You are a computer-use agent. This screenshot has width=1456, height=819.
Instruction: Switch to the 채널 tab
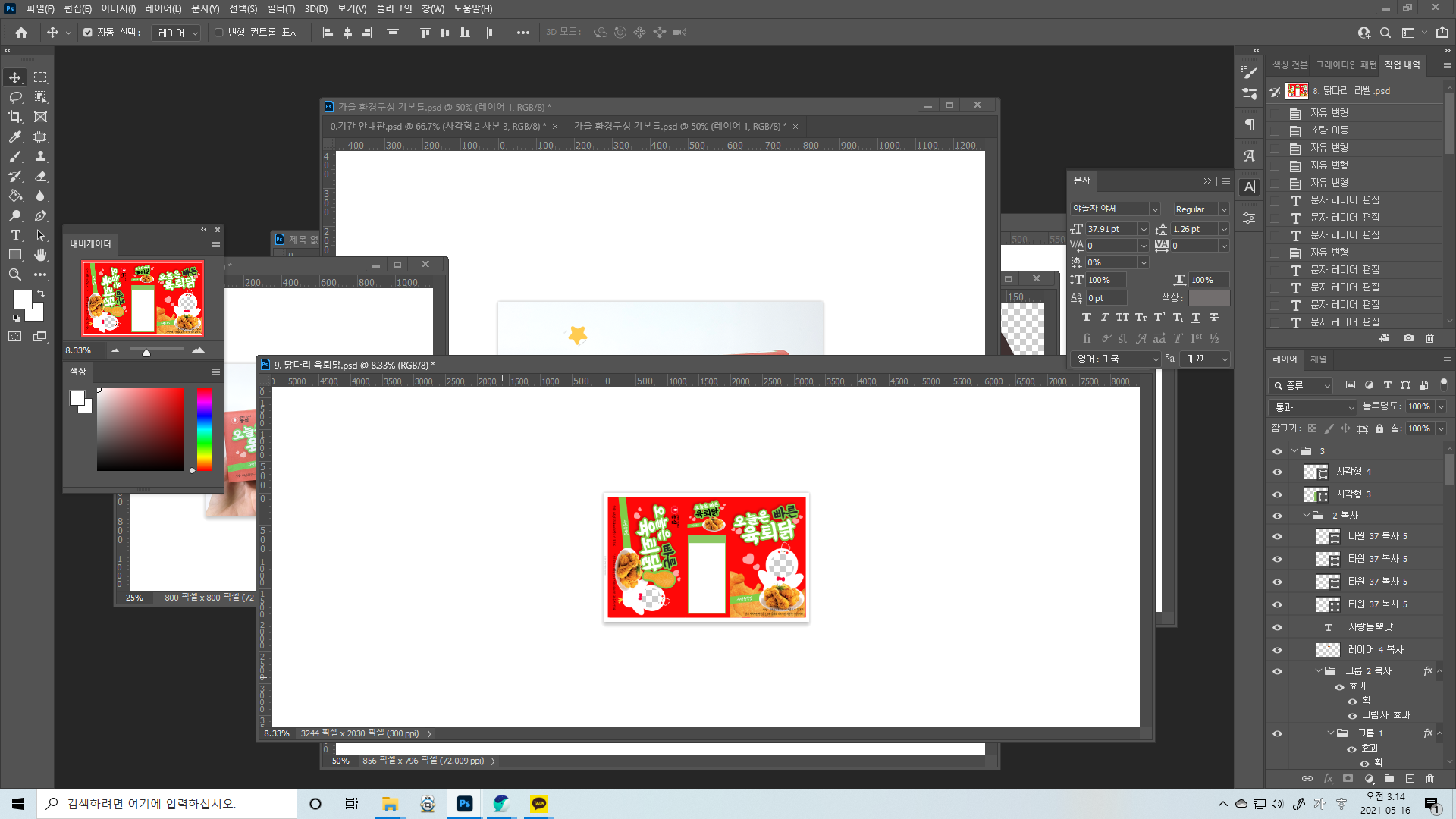coord(1319,359)
